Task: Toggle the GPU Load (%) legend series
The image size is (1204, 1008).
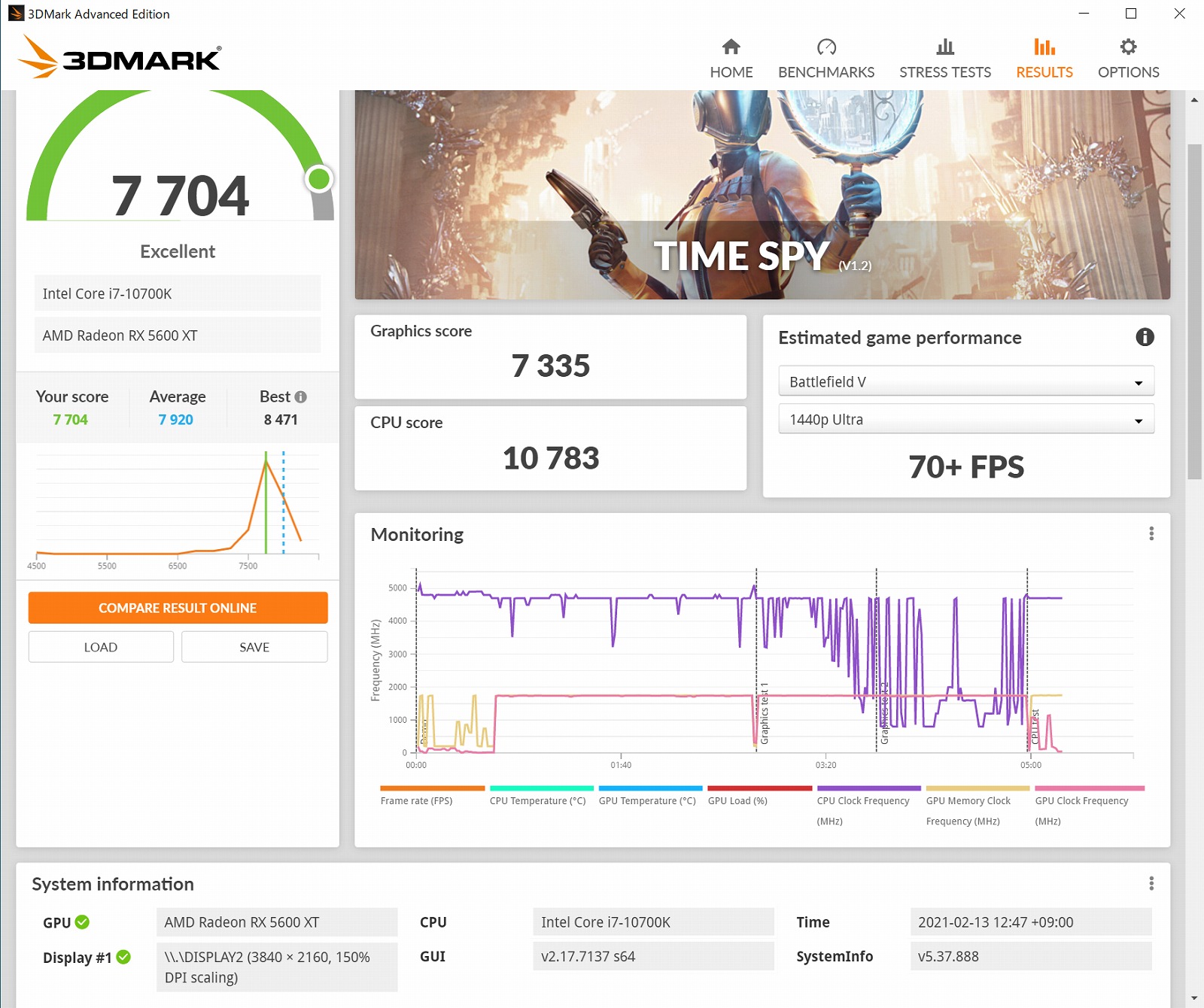Action: (737, 801)
